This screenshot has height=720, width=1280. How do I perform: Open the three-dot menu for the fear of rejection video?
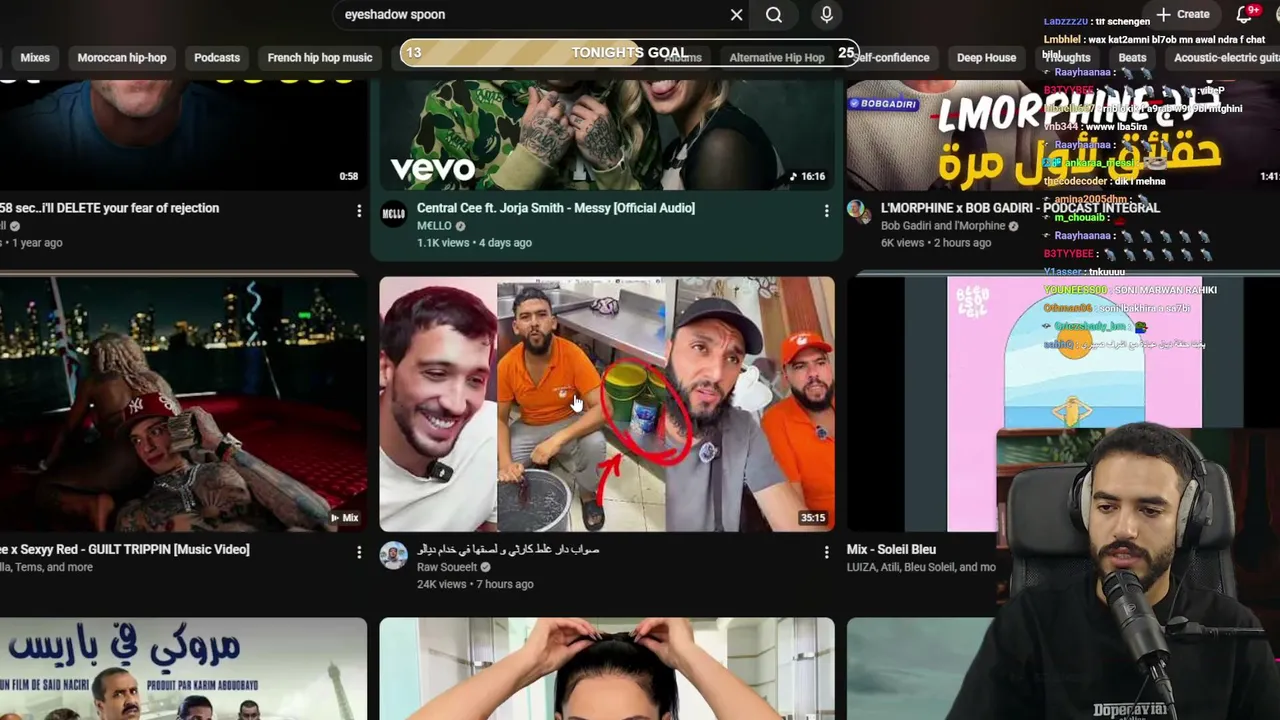pyautogui.click(x=359, y=211)
